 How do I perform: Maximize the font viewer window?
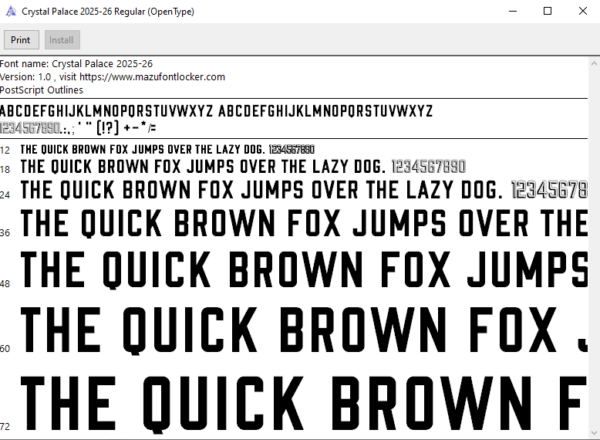click(548, 11)
